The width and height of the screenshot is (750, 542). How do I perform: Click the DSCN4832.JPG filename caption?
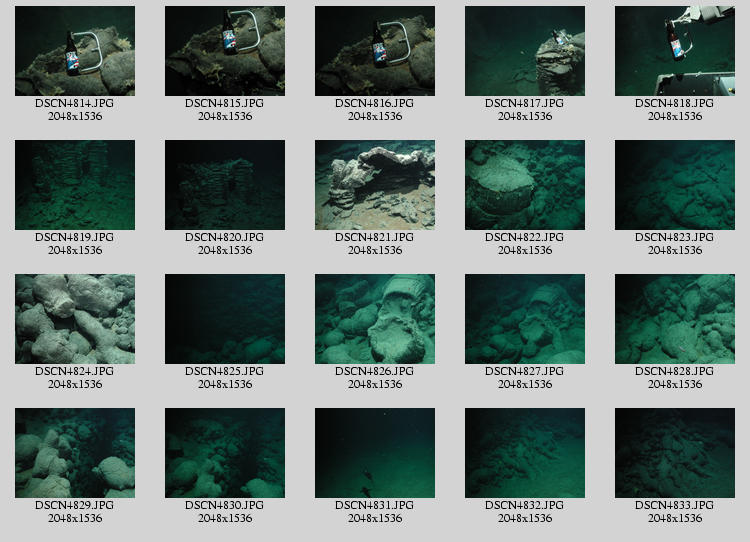pyautogui.click(x=524, y=505)
